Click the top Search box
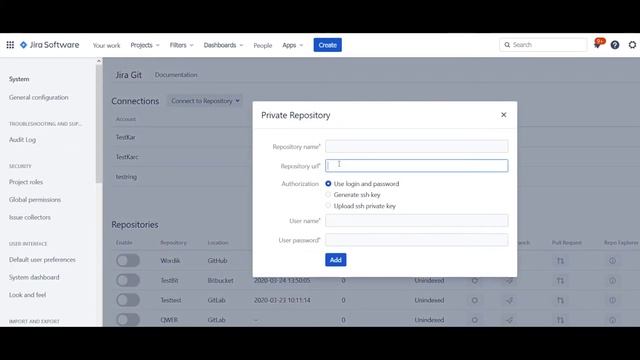Viewport: 640px width, 360px height. (543, 45)
